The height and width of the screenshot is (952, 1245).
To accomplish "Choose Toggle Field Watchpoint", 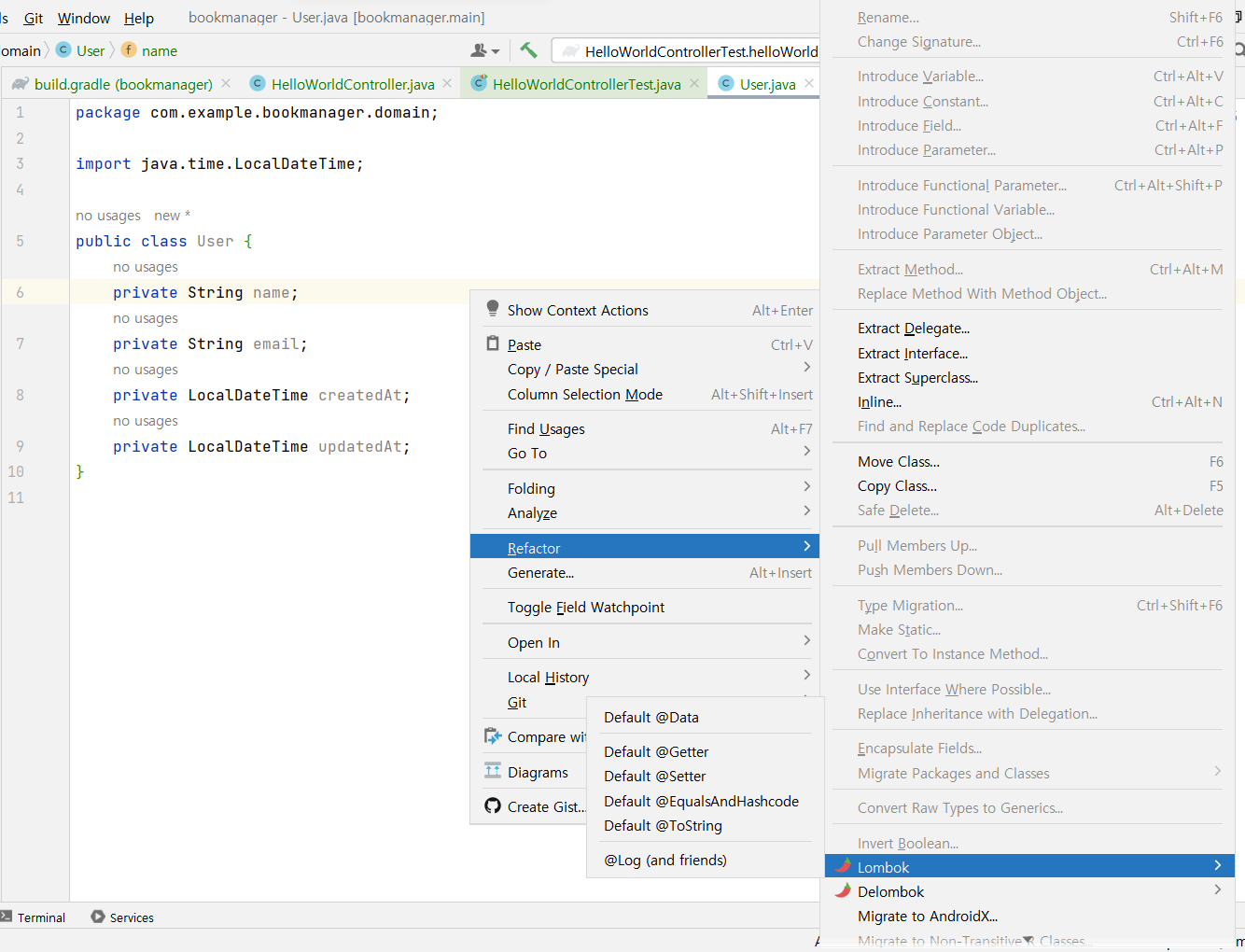I will [x=645, y=607].
